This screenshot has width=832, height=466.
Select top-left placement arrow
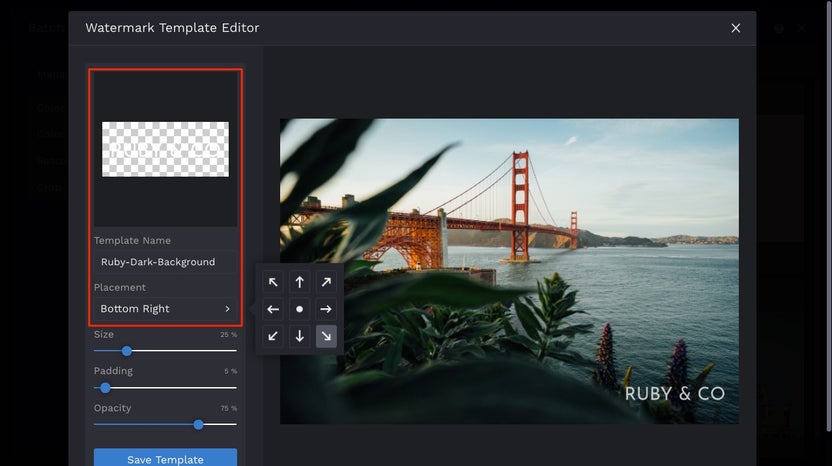point(273,282)
